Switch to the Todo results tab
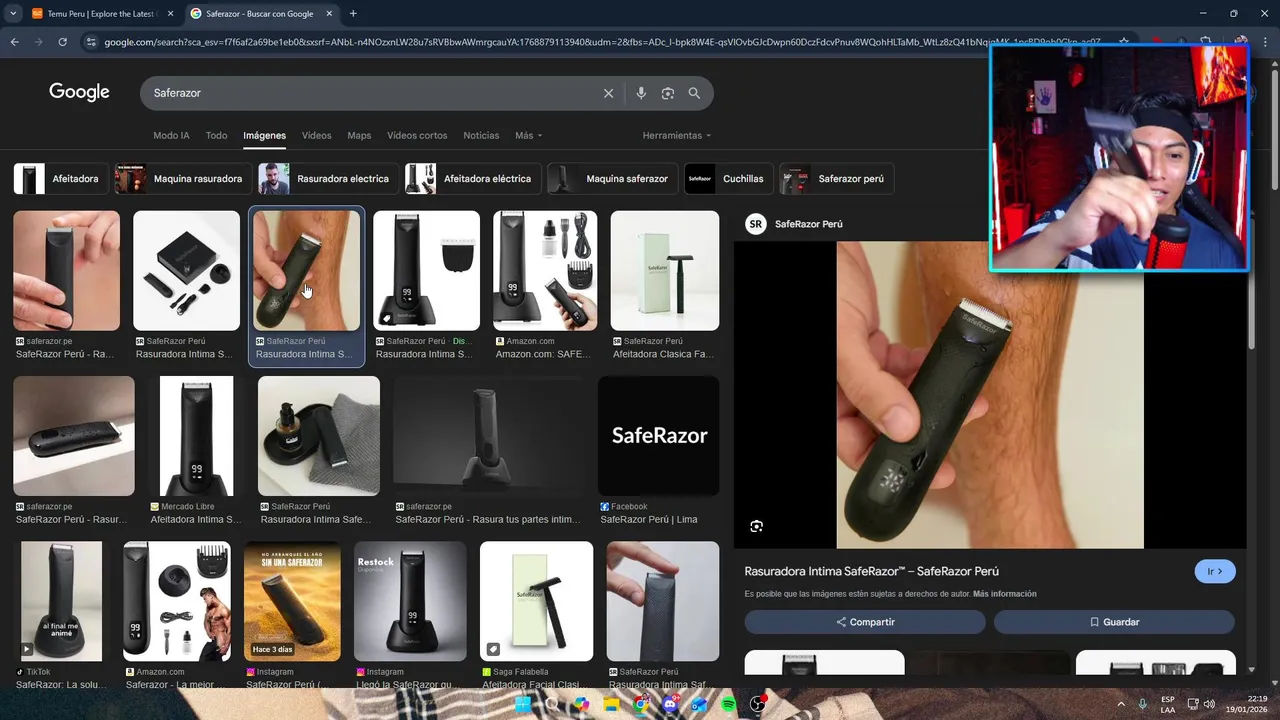This screenshot has width=1280, height=720. pos(216,135)
